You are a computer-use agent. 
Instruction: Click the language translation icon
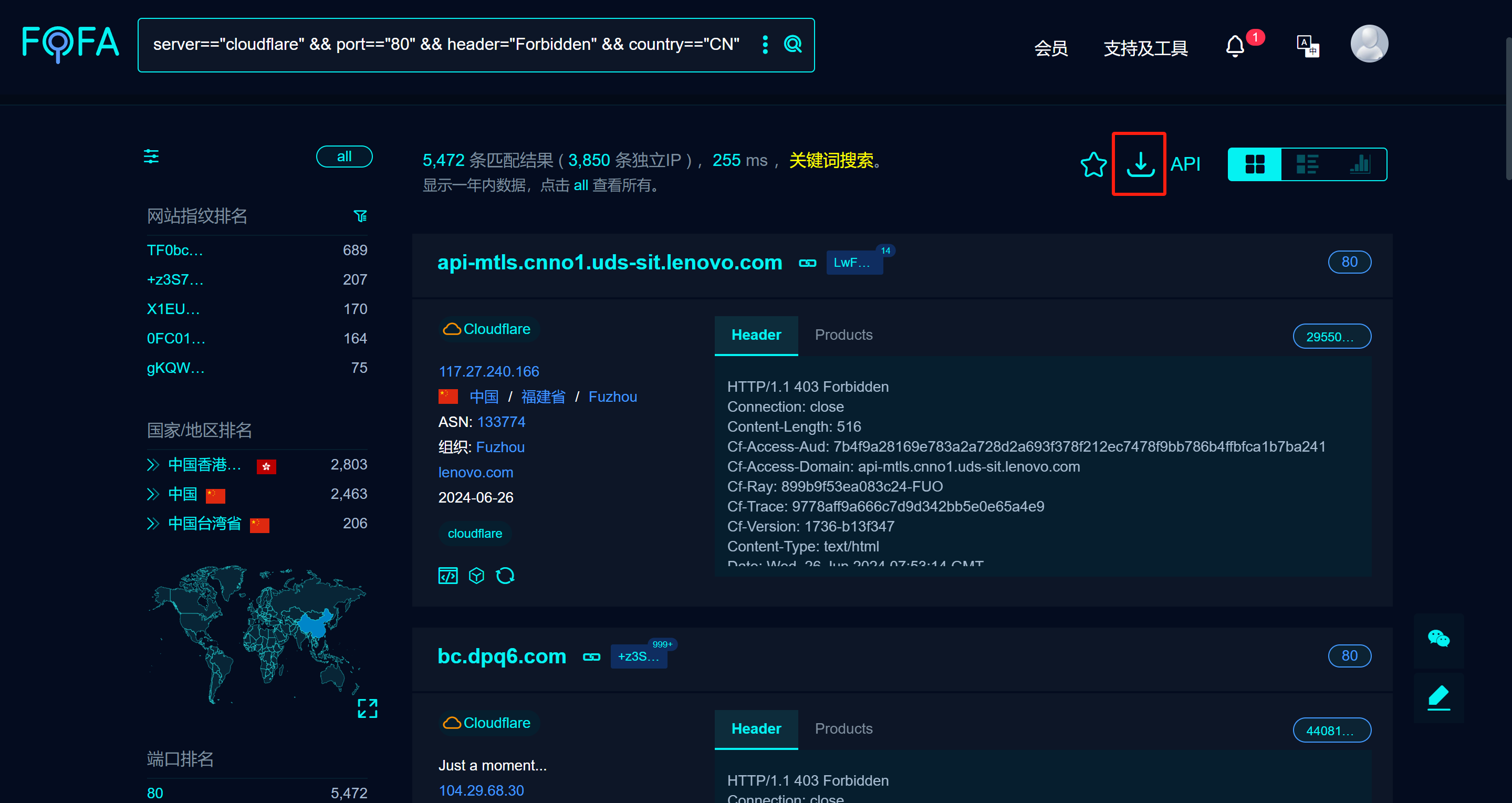(1307, 46)
